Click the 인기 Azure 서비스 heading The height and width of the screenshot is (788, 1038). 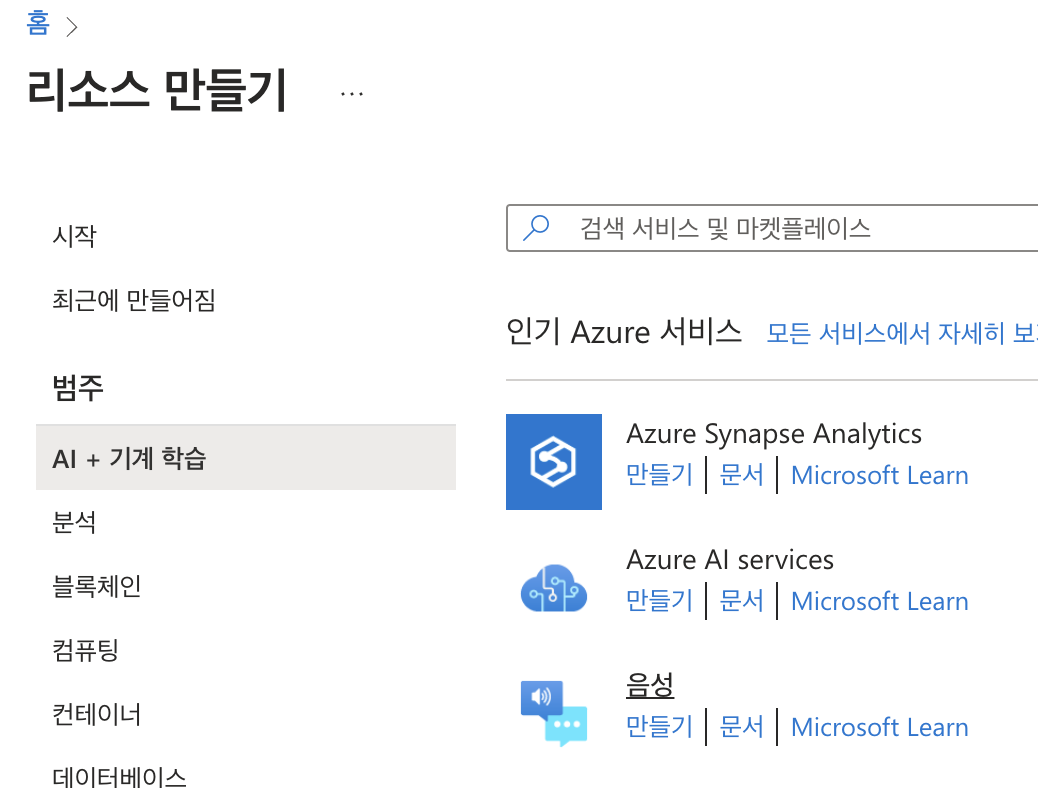624,331
